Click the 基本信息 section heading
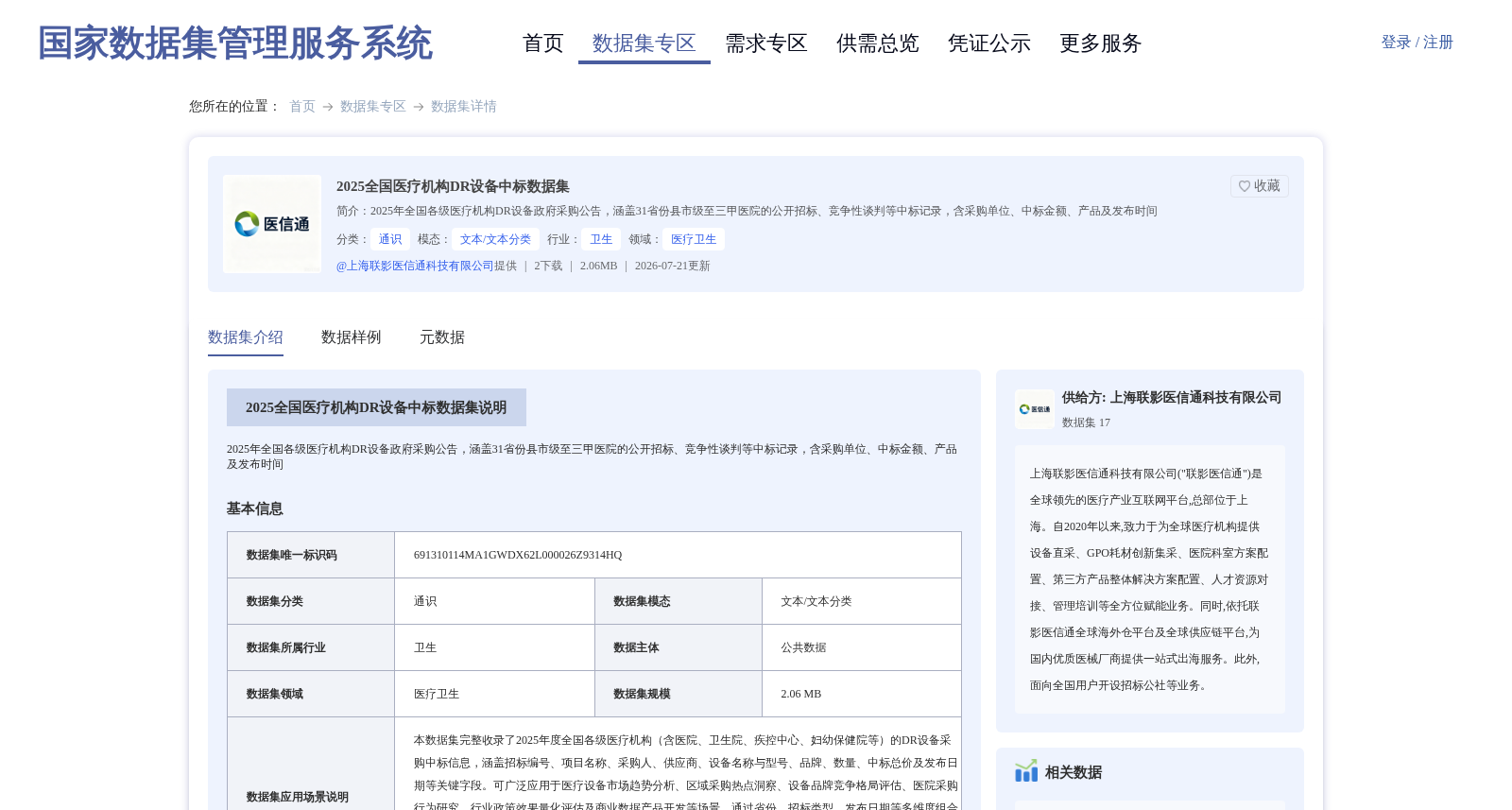1512x810 pixels. click(254, 508)
